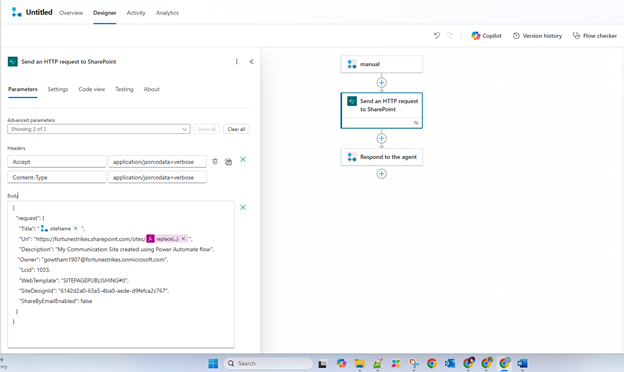Viewport: 624px width, 372px height.
Task: Select Respond to the agent node
Action: [x=381, y=157]
